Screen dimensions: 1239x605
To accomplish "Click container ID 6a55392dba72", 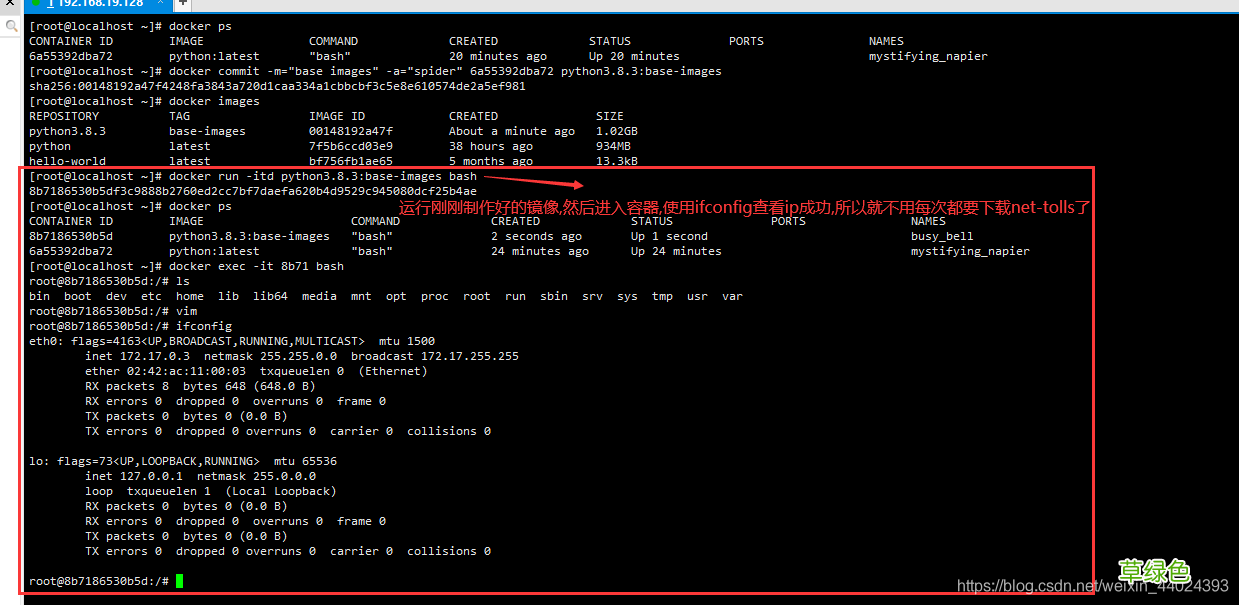I will pyautogui.click(x=68, y=56).
